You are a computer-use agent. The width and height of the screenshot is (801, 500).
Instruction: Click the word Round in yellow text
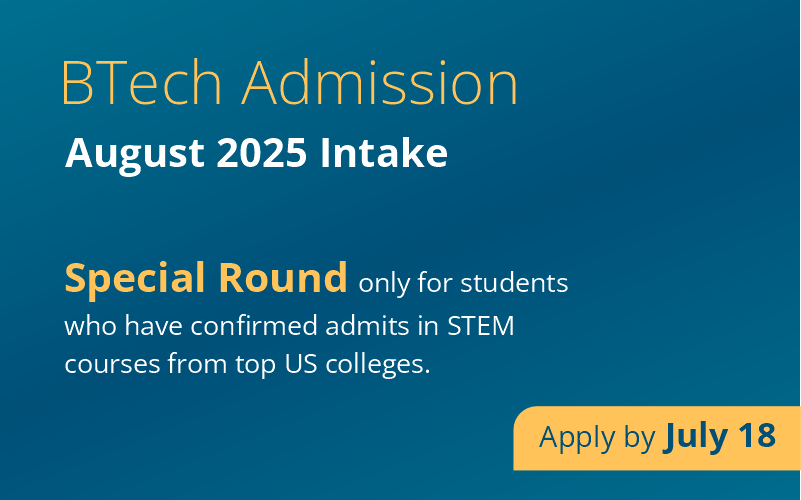click(283, 278)
